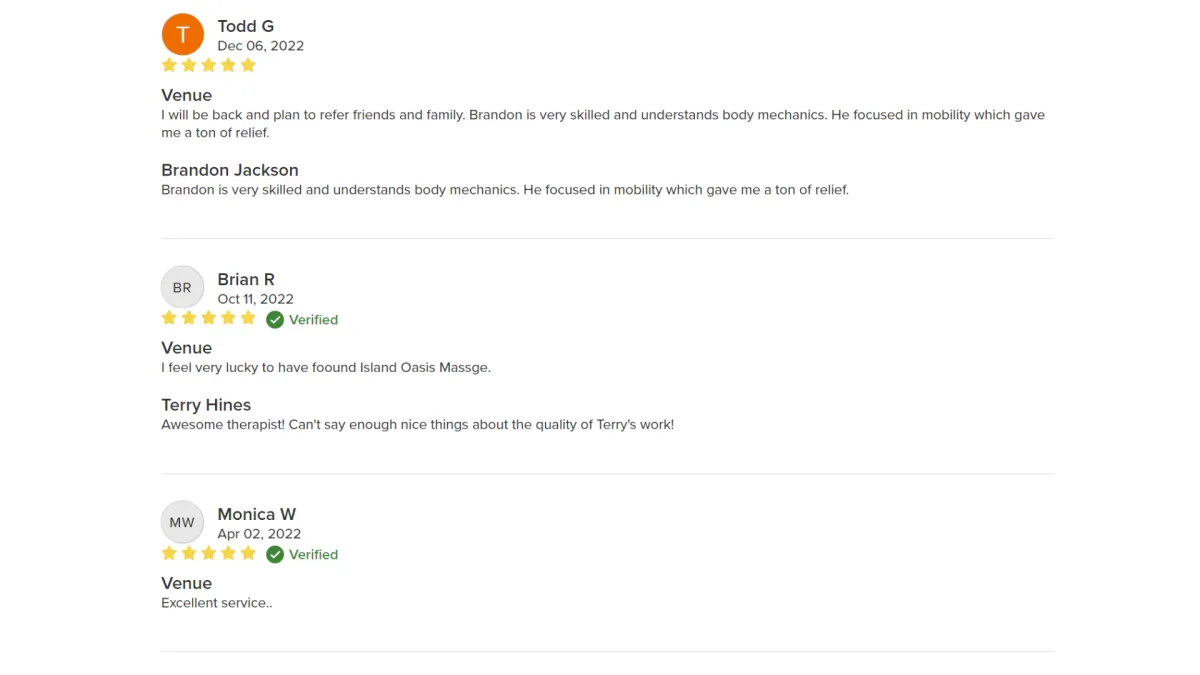The width and height of the screenshot is (1200, 675).
Task: Select the Terry Hines staff heading
Action: 206,405
